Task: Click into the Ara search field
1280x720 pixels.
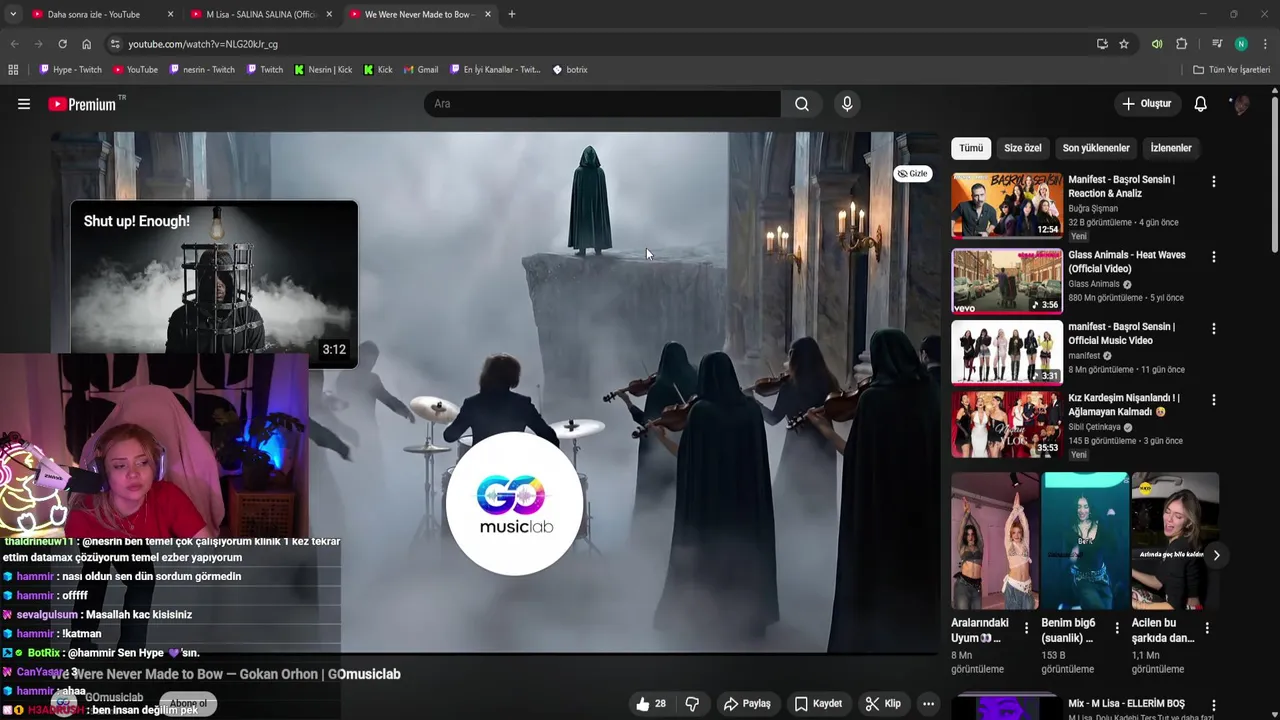Action: (x=602, y=104)
